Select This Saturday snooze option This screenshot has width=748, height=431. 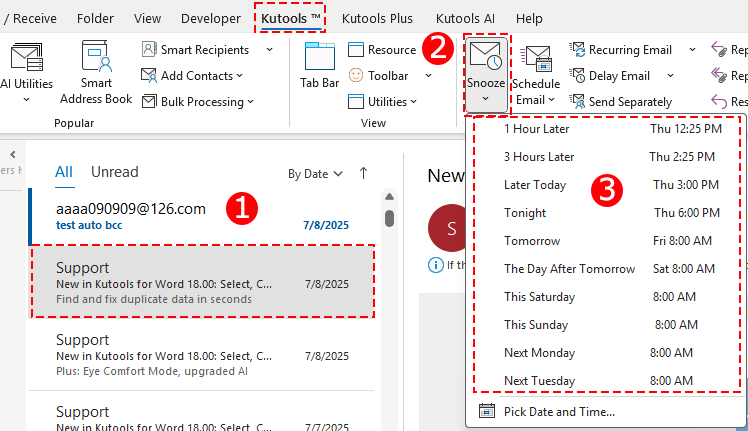(x=607, y=297)
